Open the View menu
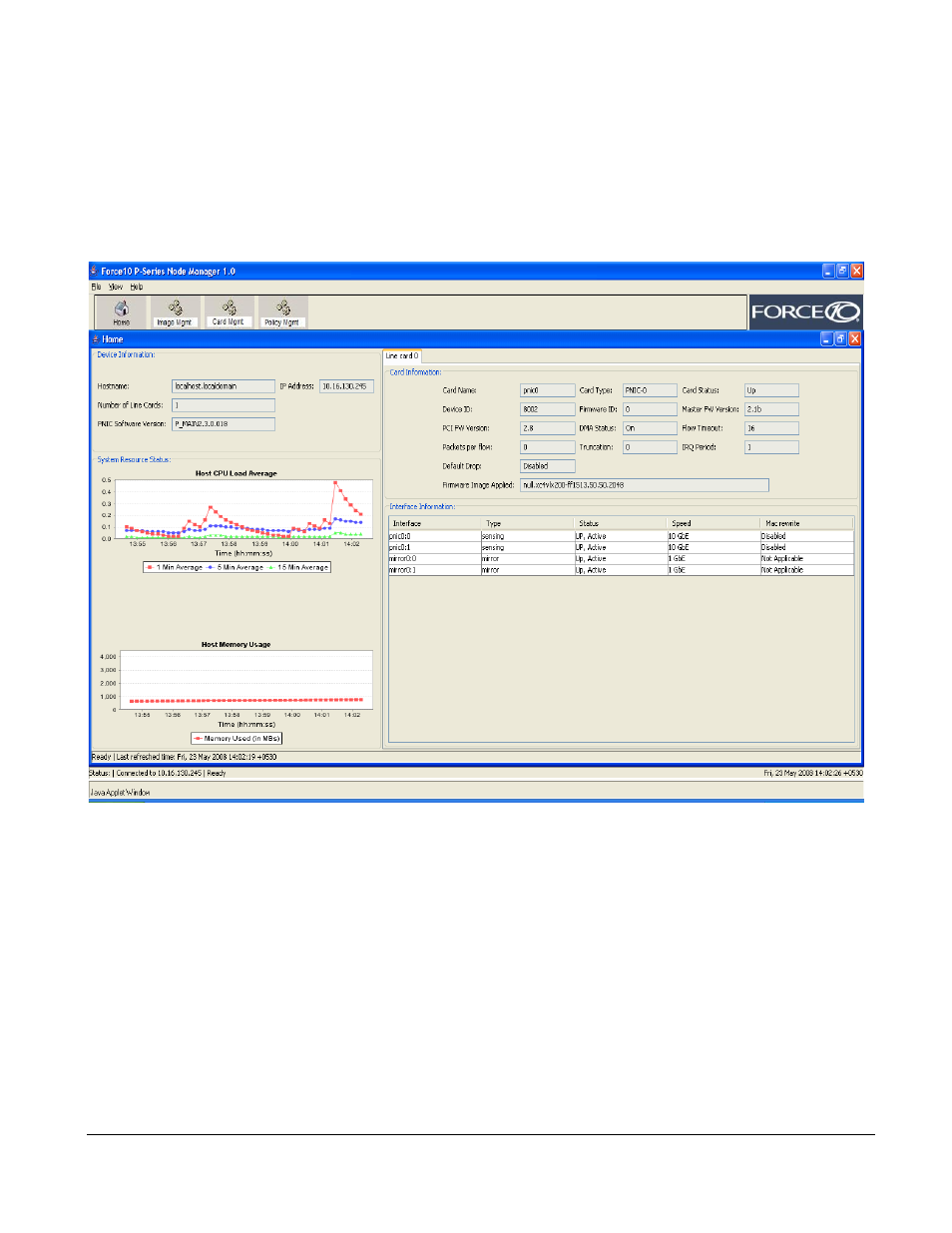 [116, 287]
